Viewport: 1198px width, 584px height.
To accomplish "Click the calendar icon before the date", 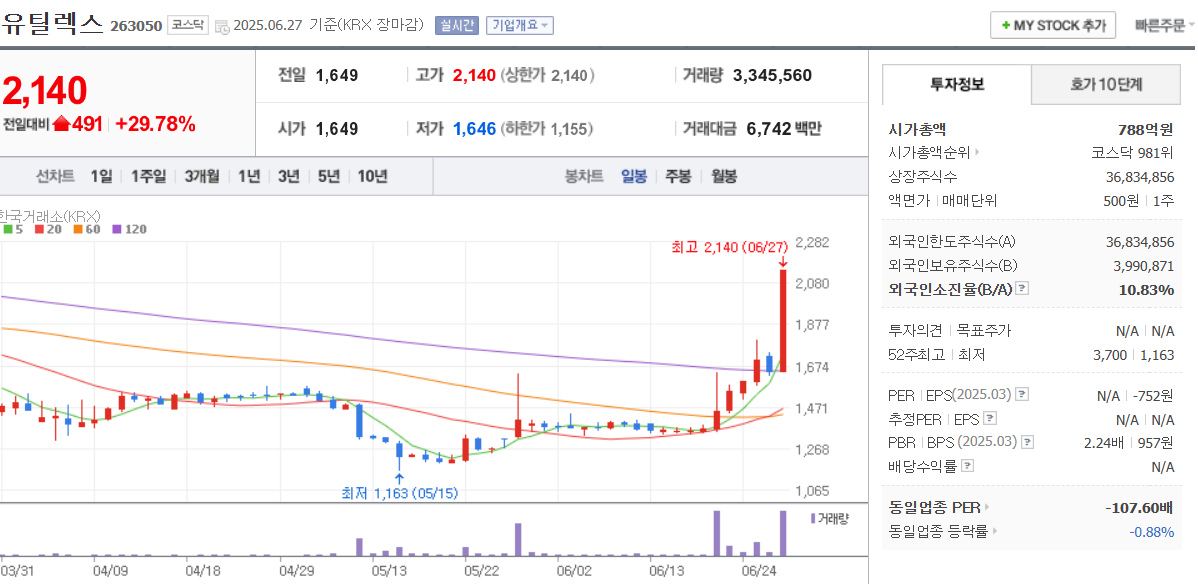I will (x=222, y=26).
